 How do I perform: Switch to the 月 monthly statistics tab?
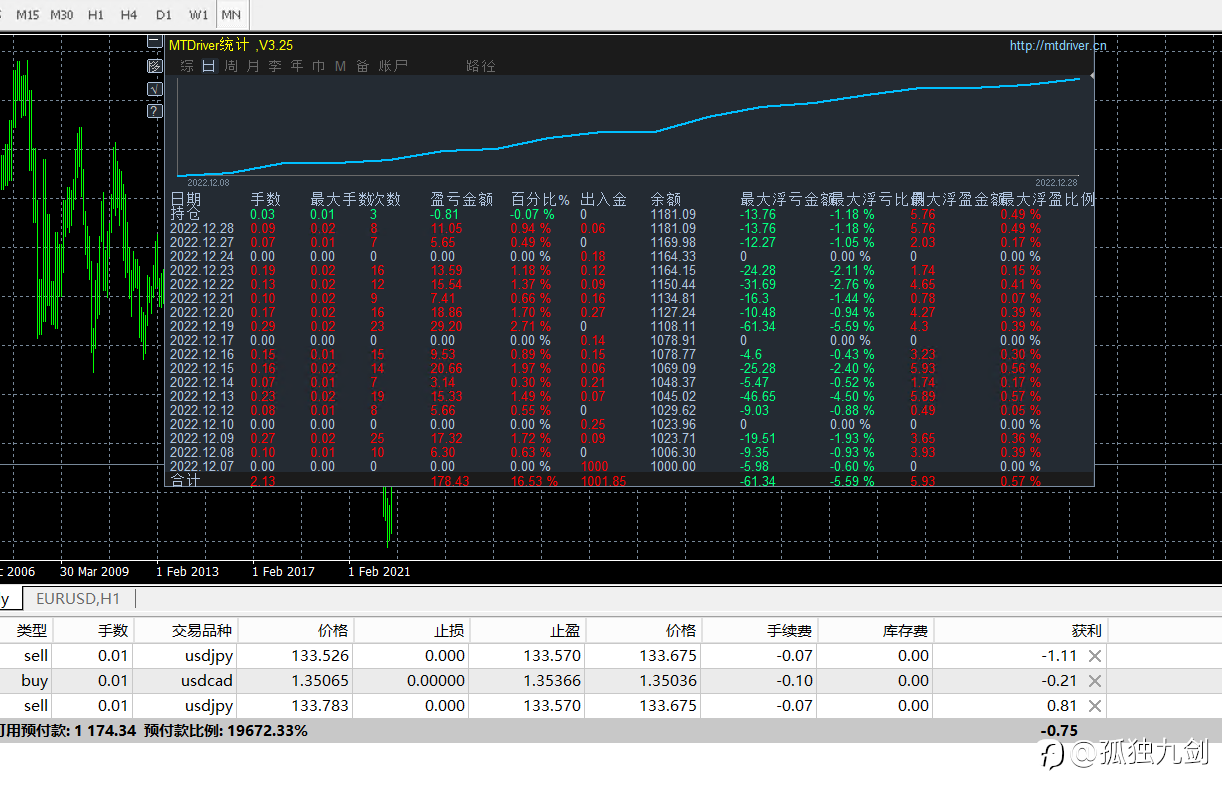pyautogui.click(x=252, y=66)
